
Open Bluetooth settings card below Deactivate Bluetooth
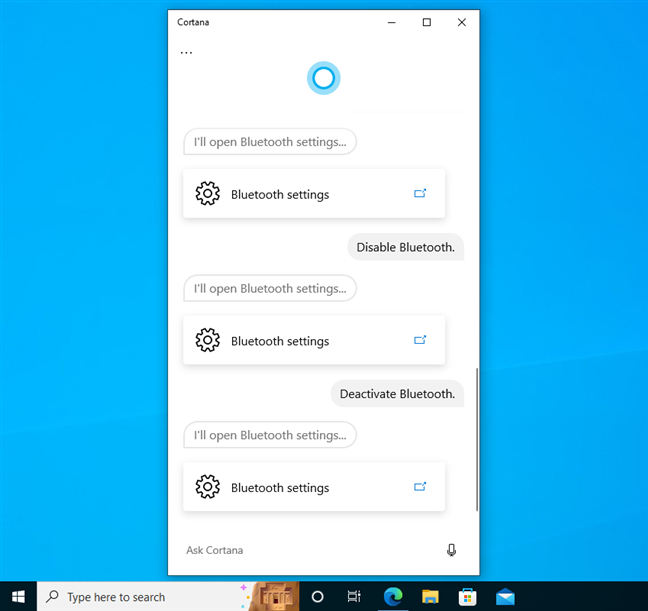314,487
